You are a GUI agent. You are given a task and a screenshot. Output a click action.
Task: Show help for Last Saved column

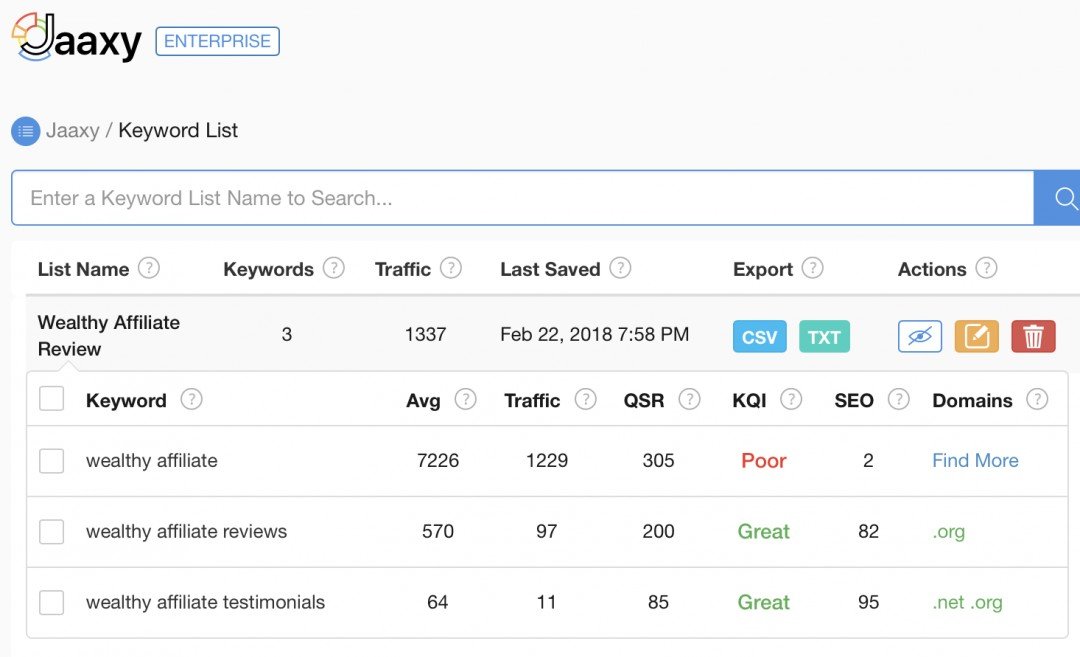620,267
